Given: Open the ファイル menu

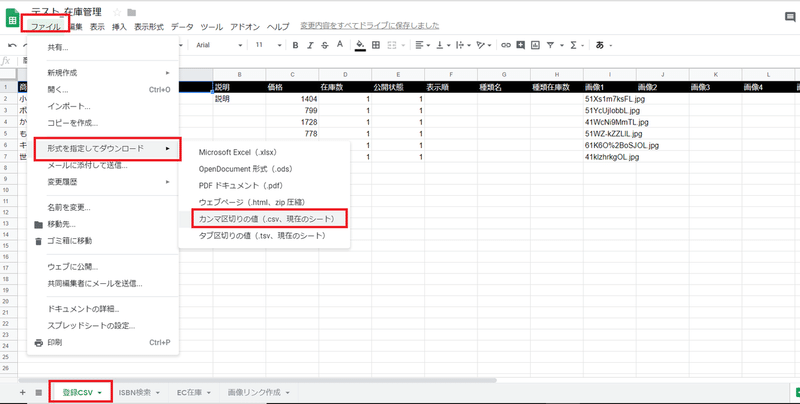Looking at the screenshot, I should coord(46,27).
